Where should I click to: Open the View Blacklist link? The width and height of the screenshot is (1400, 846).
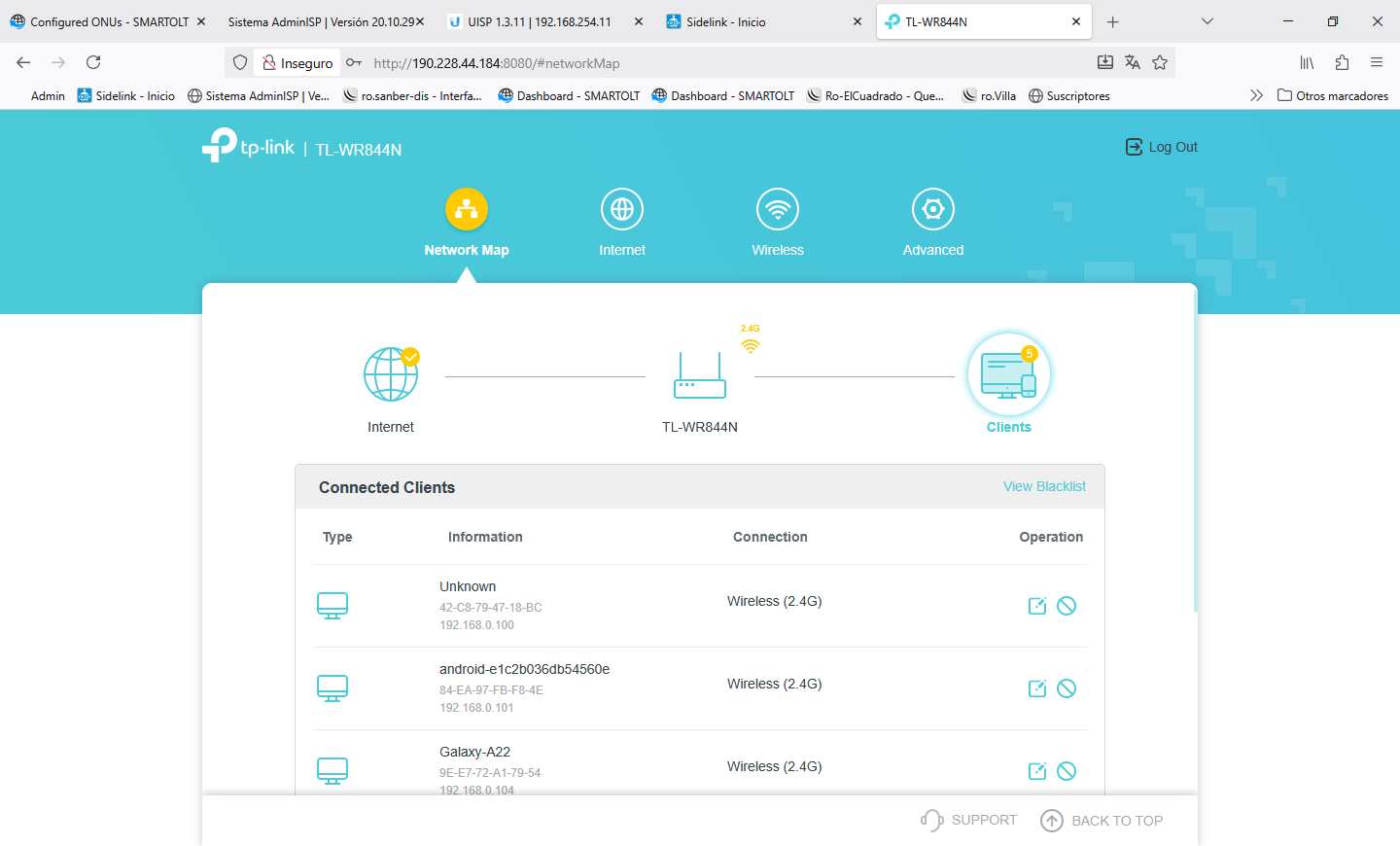pos(1044,486)
